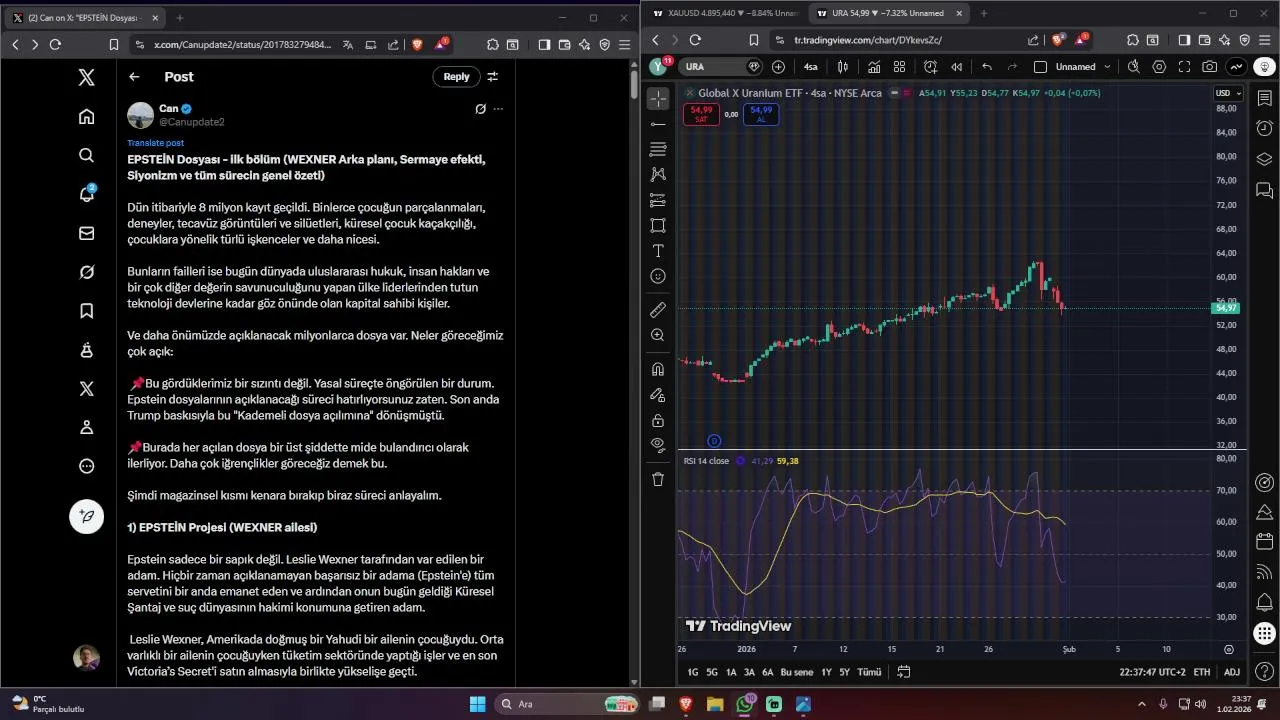The width and height of the screenshot is (1280, 720).
Task: Open Windows Start button on the taskbar
Action: tap(477, 704)
